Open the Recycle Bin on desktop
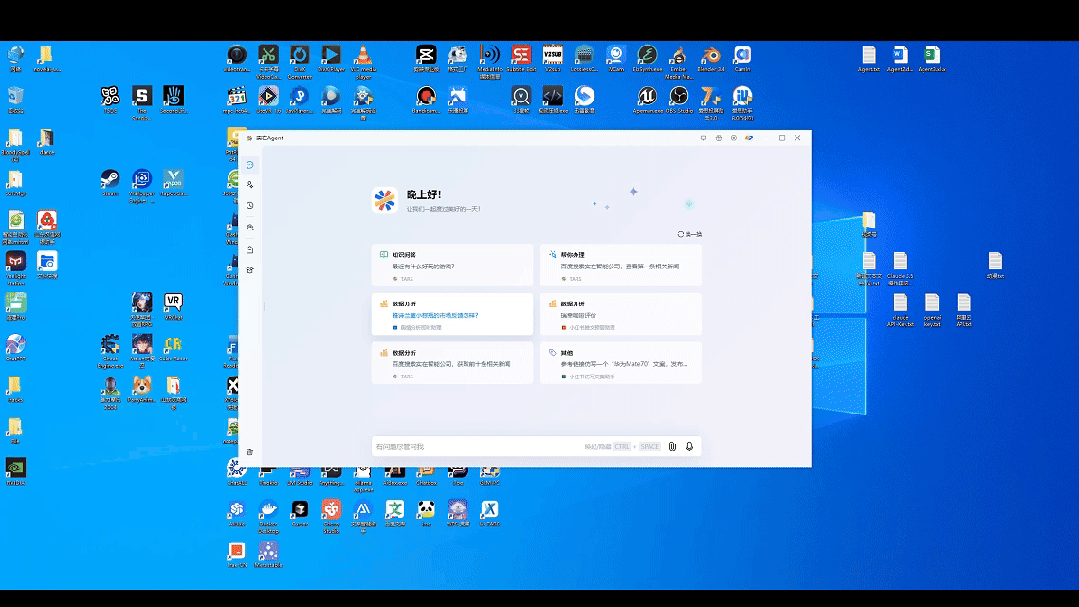The width and height of the screenshot is (1079, 607). 15,97
